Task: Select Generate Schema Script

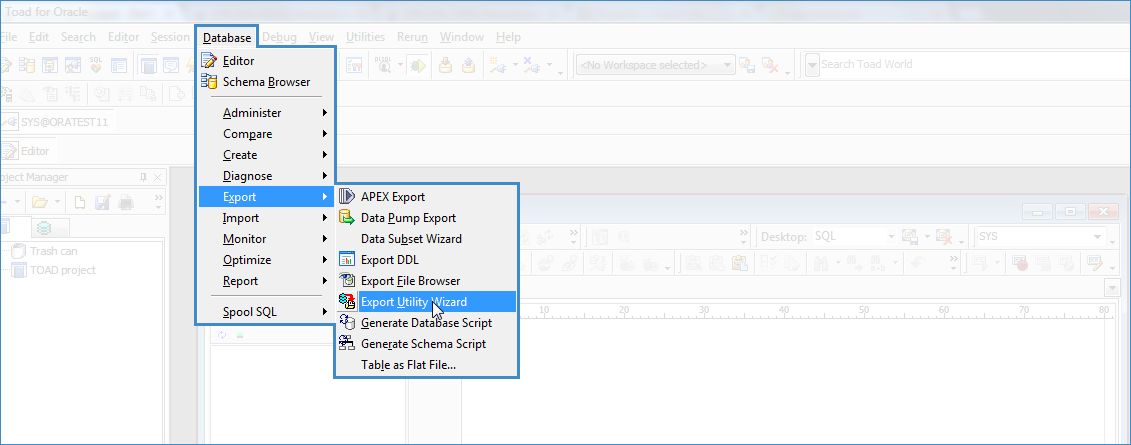Action: pyautogui.click(x=426, y=344)
